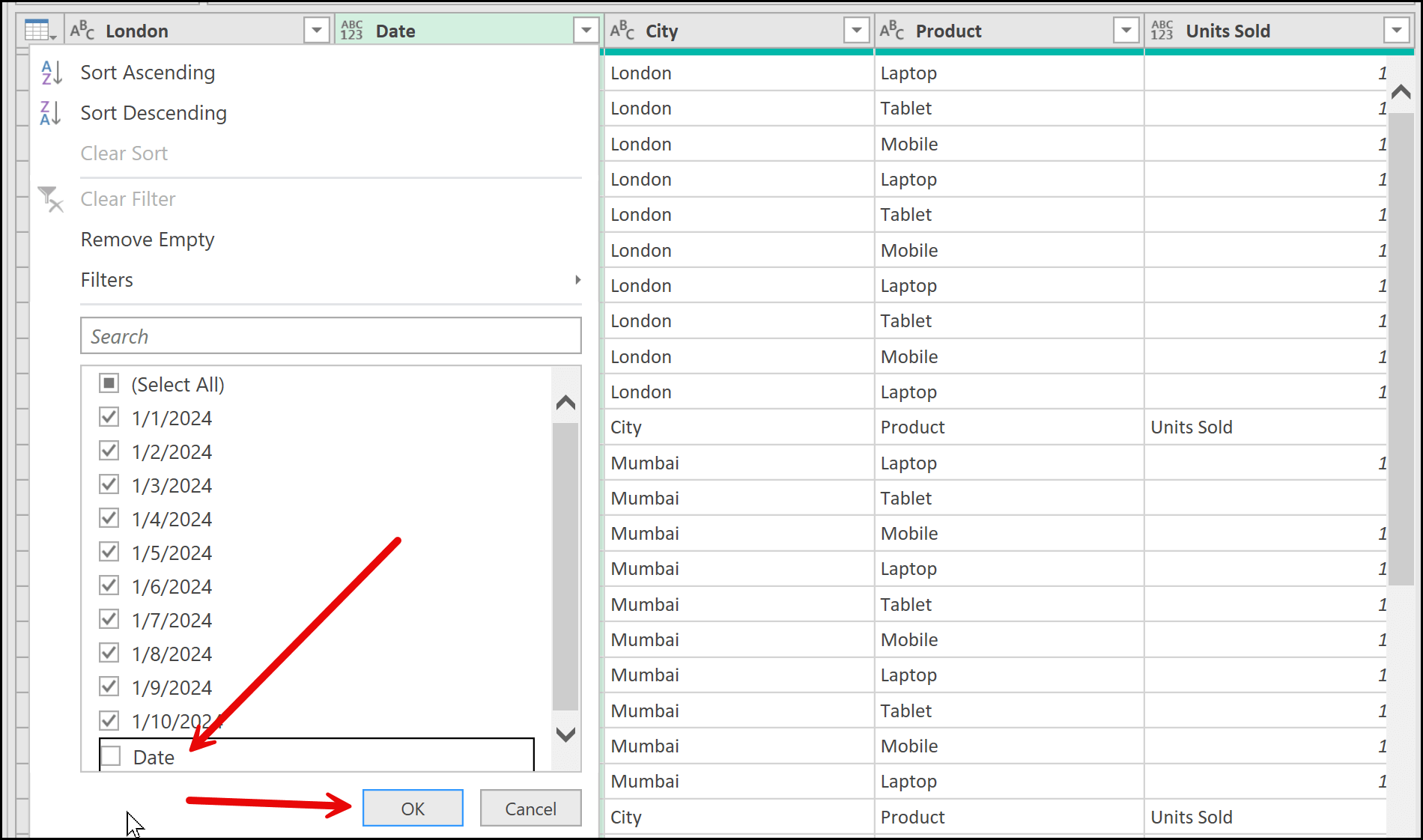The height and width of the screenshot is (840, 1423).
Task: Click the Clear Filter funnel icon
Action: 51,199
